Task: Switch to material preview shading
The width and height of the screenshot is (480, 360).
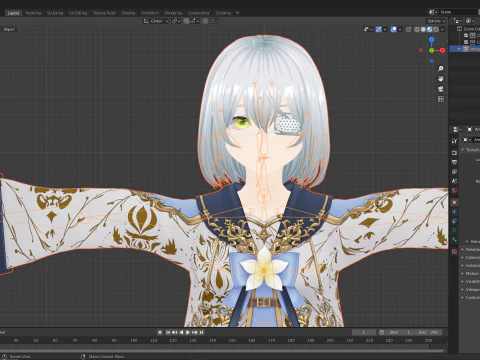Action: tap(430, 29)
